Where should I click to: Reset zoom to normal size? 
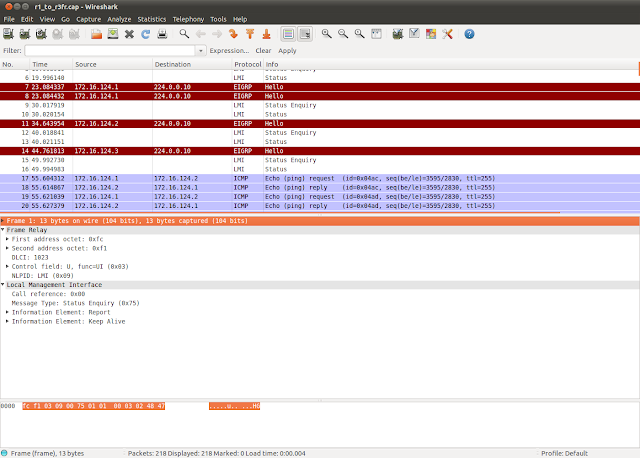coord(359,34)
